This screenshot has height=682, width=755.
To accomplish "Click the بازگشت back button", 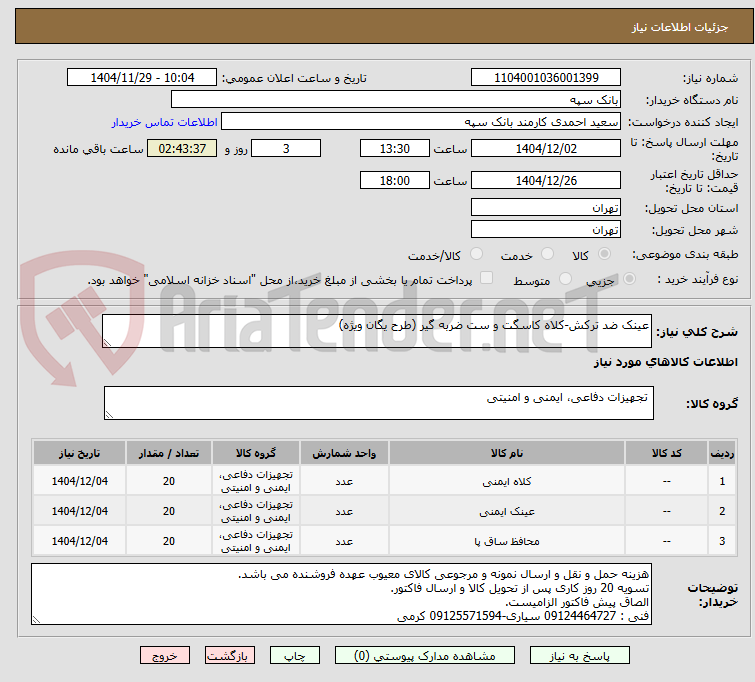I will coord(230,656).
